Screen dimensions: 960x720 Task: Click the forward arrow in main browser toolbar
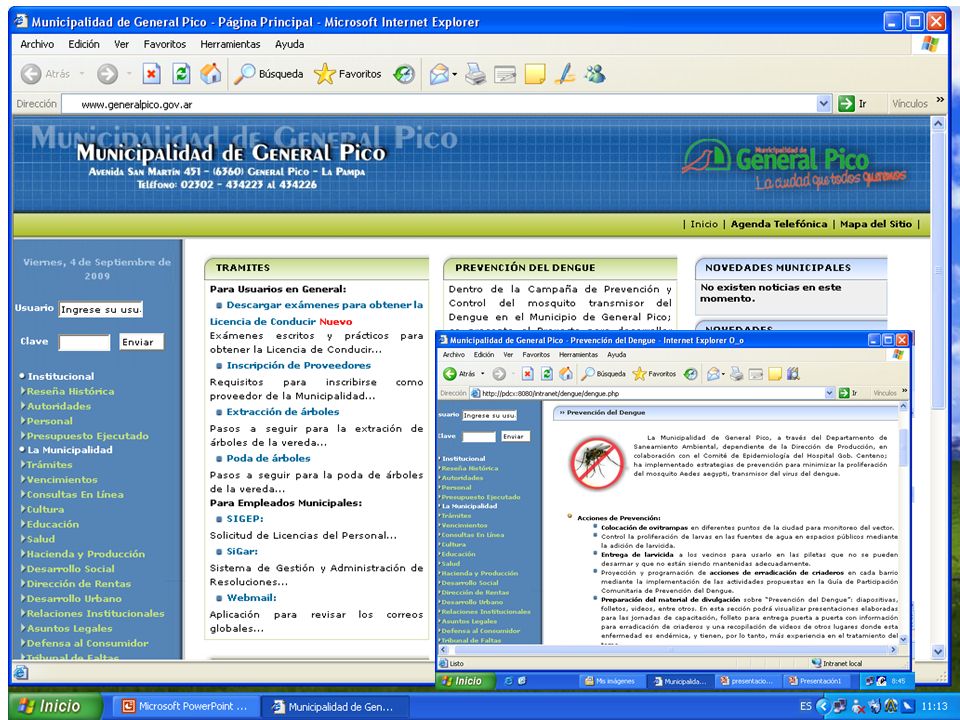[107, 74]
